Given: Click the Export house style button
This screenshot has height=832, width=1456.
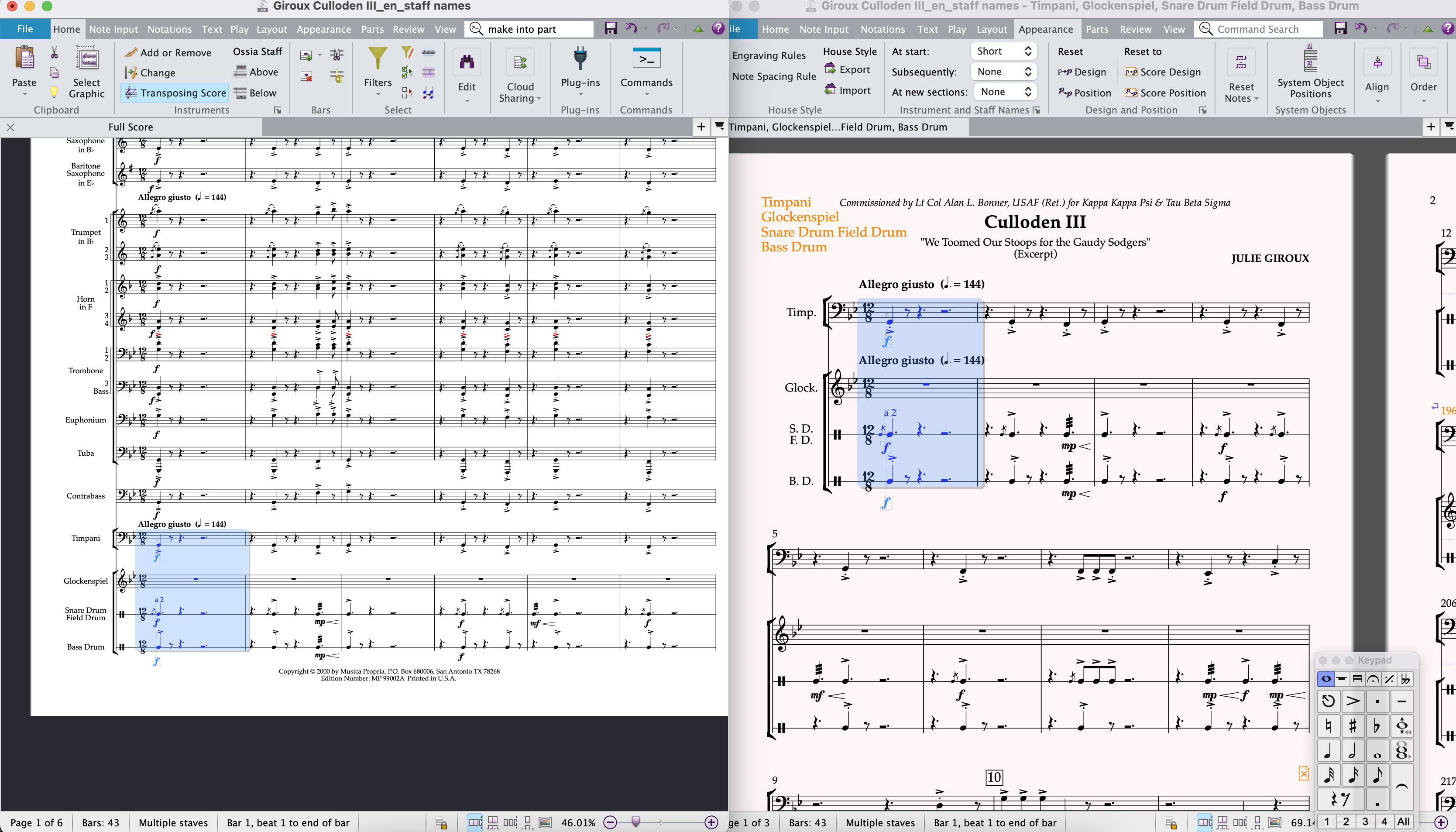Looking at the screenshot, I should click(847, 70).
